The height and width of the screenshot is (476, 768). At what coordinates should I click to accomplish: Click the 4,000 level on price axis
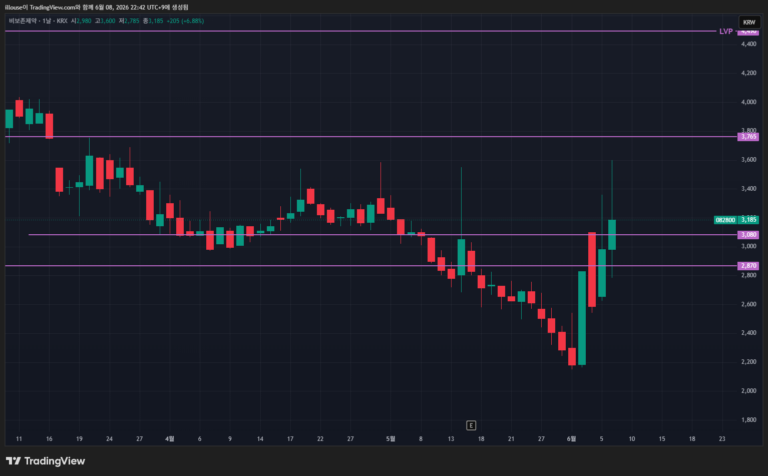(748, 102)
